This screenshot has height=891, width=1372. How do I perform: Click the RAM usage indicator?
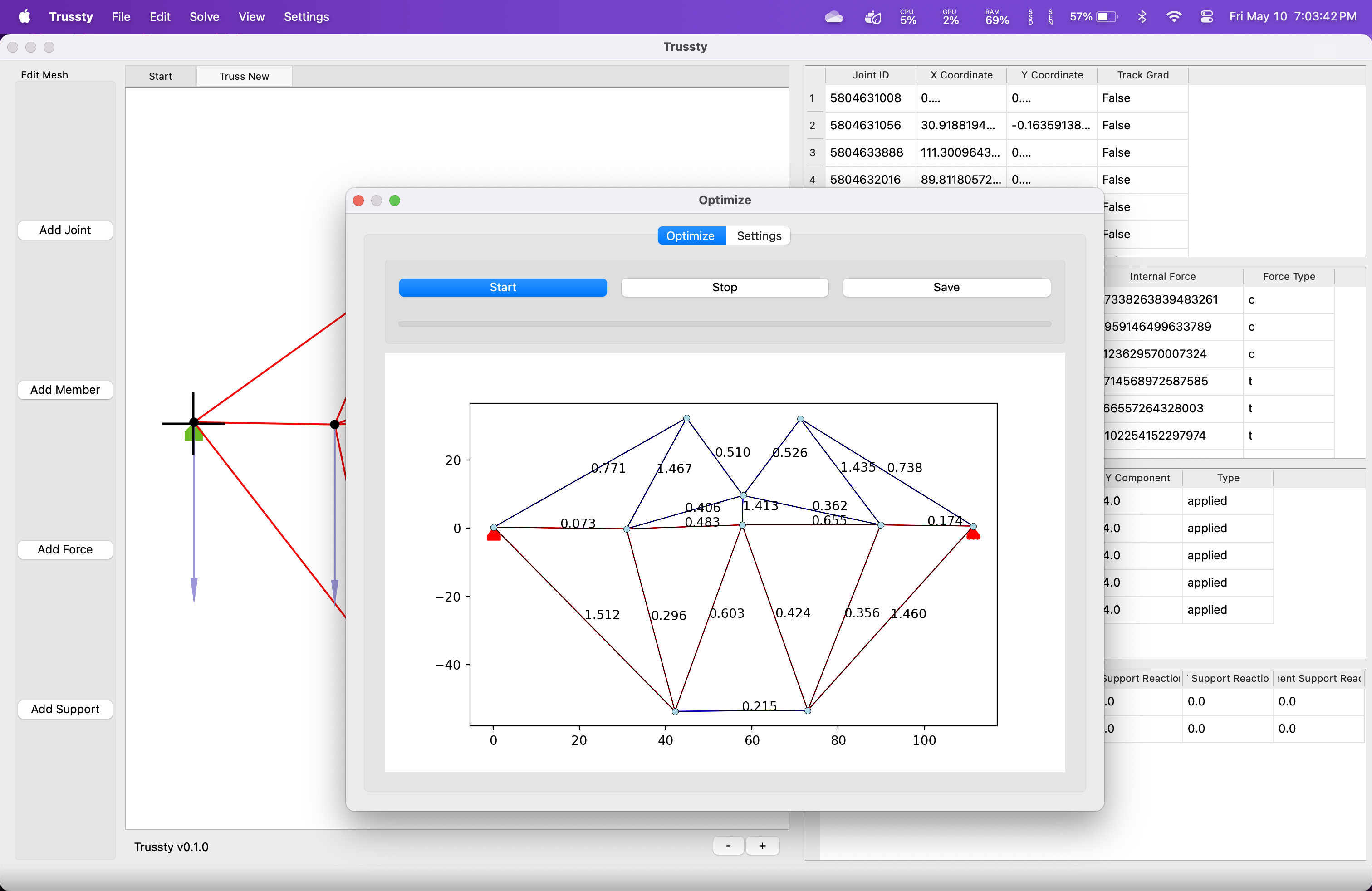[x=997, y=17]
